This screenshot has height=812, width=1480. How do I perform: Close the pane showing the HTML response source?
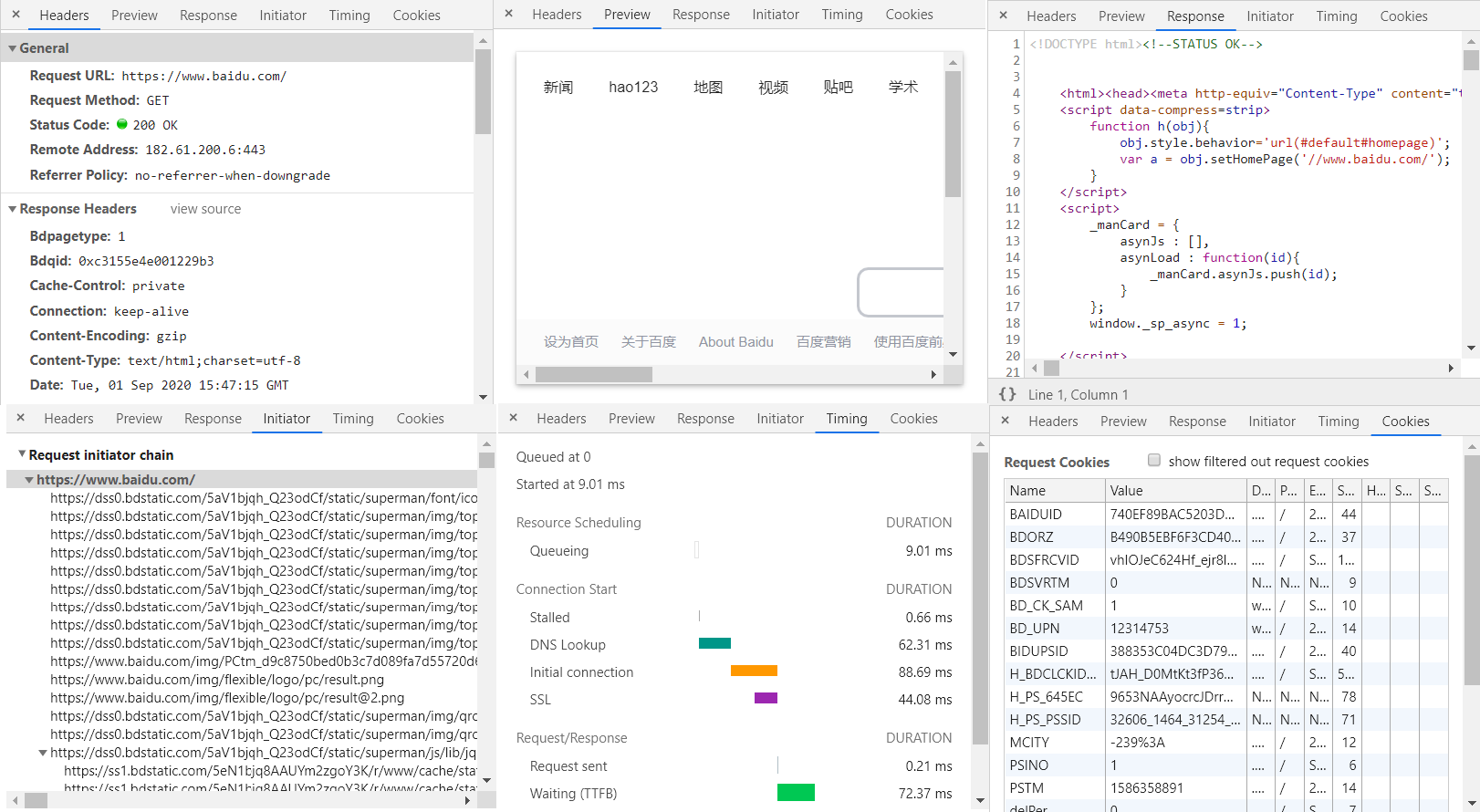[1004, 16]
